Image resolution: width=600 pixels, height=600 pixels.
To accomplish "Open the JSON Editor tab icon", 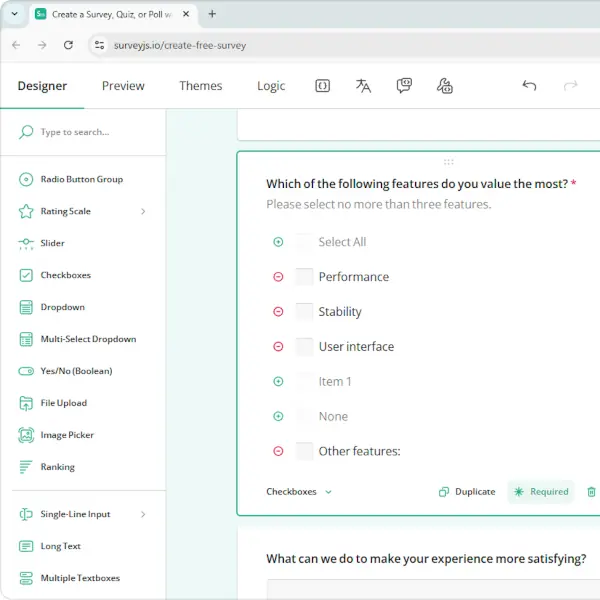I will [322, 86].
